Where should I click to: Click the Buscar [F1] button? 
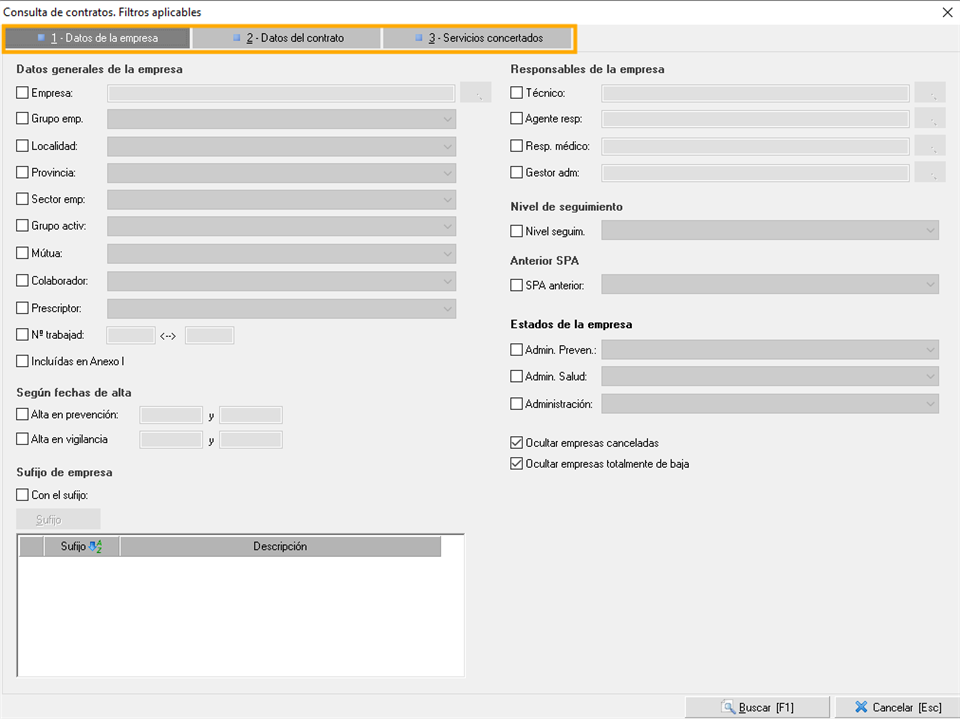pyautogui.click(x=757, y=707)
